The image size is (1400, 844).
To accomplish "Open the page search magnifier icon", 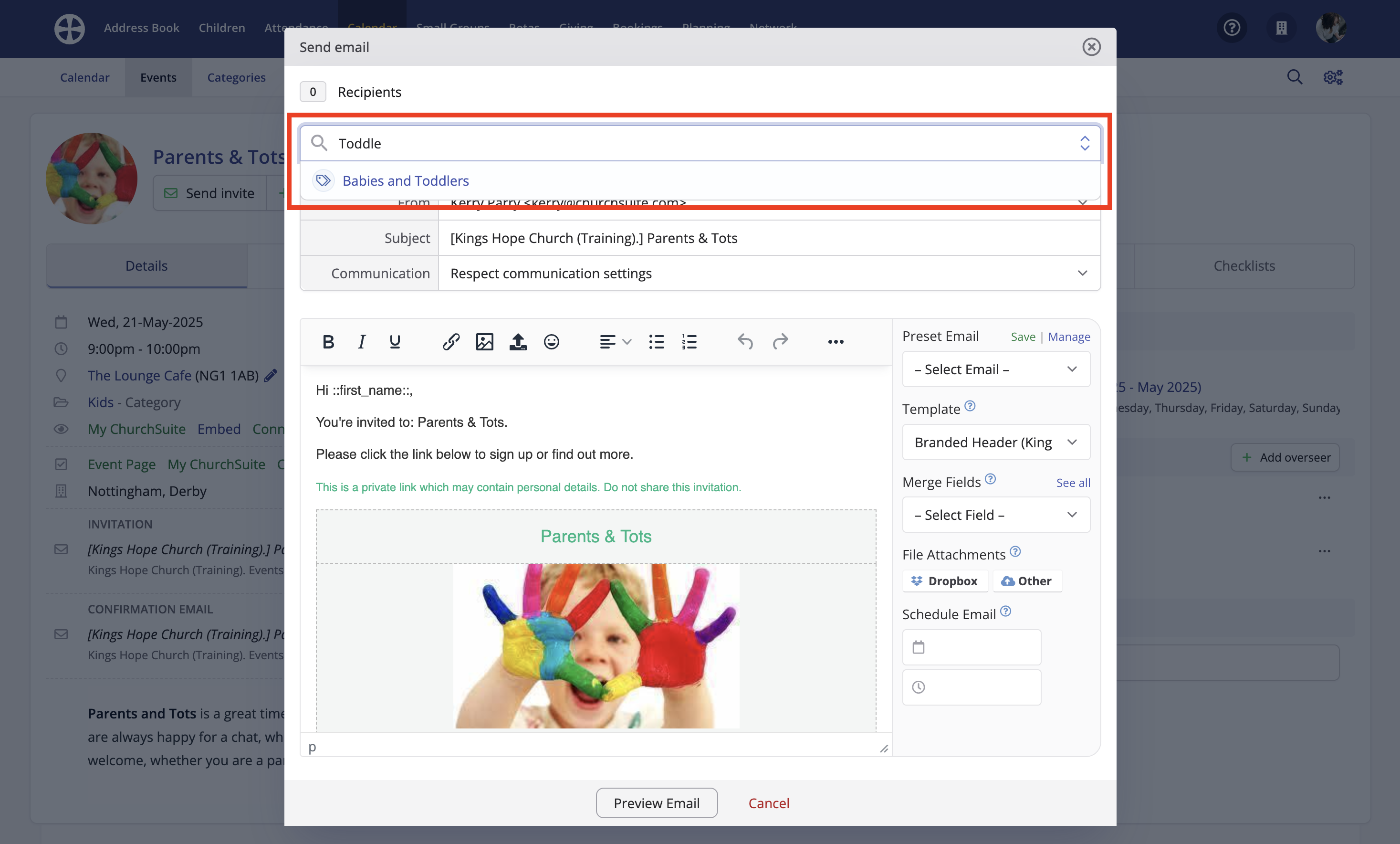I will [x=1295, y=77].
